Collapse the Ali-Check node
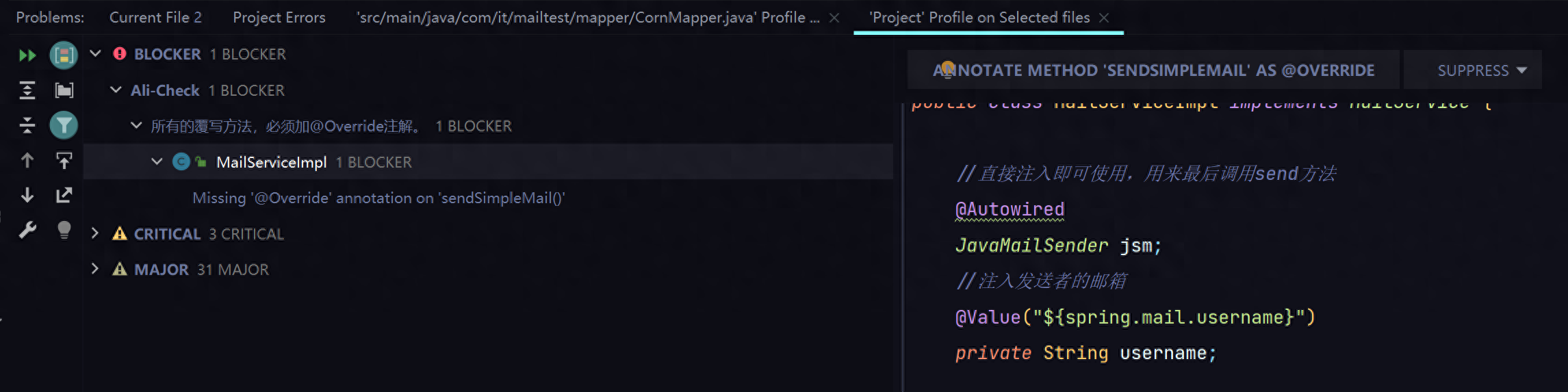 116,90
